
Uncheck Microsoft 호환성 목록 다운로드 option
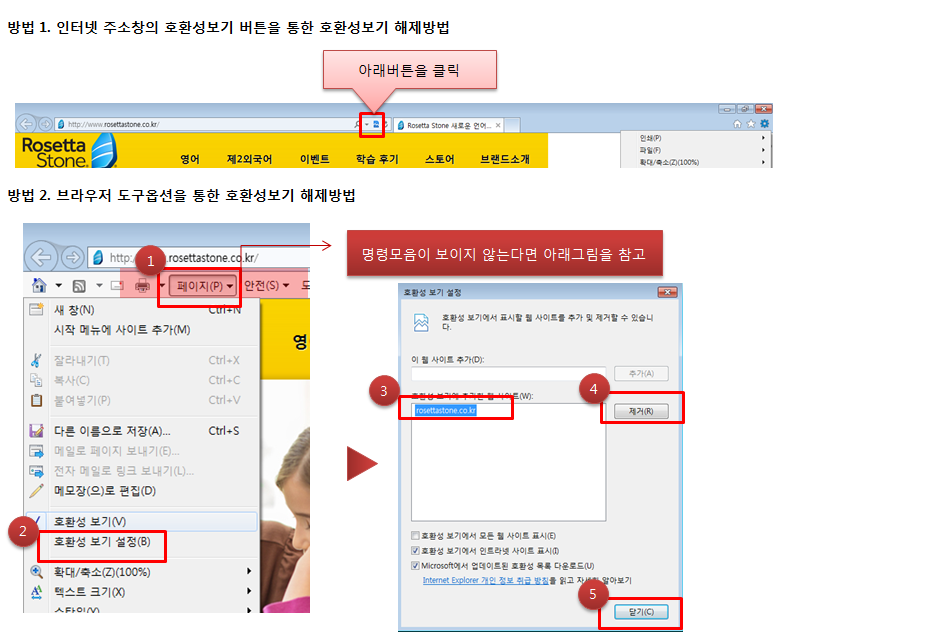tap(413, 565)
